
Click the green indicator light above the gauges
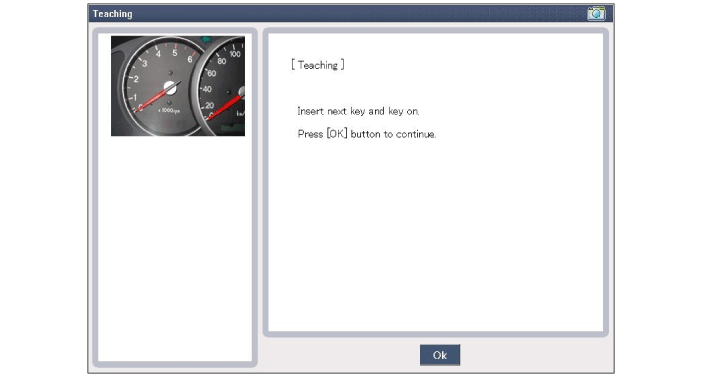tap(206, 39)
